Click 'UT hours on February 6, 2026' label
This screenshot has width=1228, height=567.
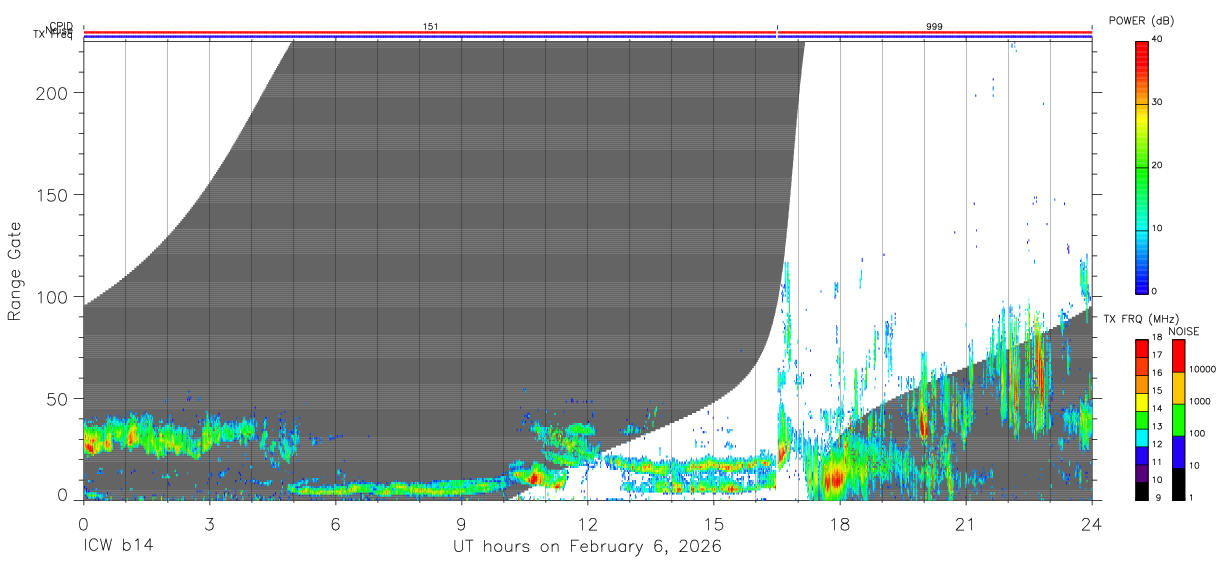tap(588, 546)
